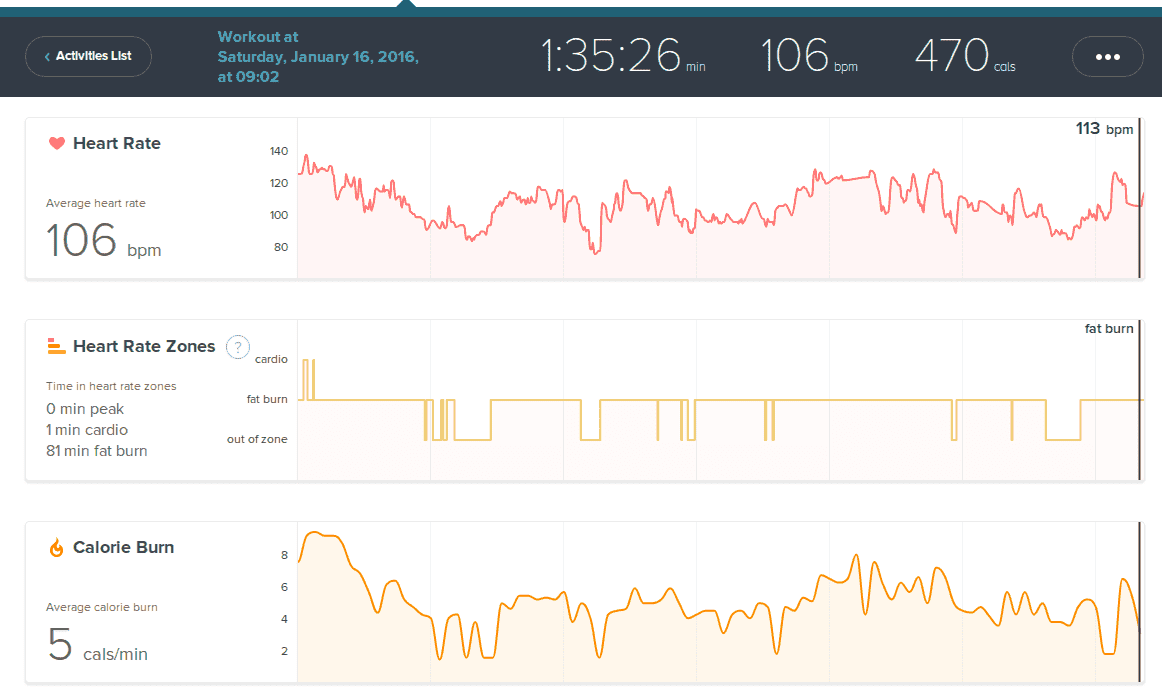Select the workout date text in the header
The width and height of the screenshot is (1162, 697).
(317, 57)
